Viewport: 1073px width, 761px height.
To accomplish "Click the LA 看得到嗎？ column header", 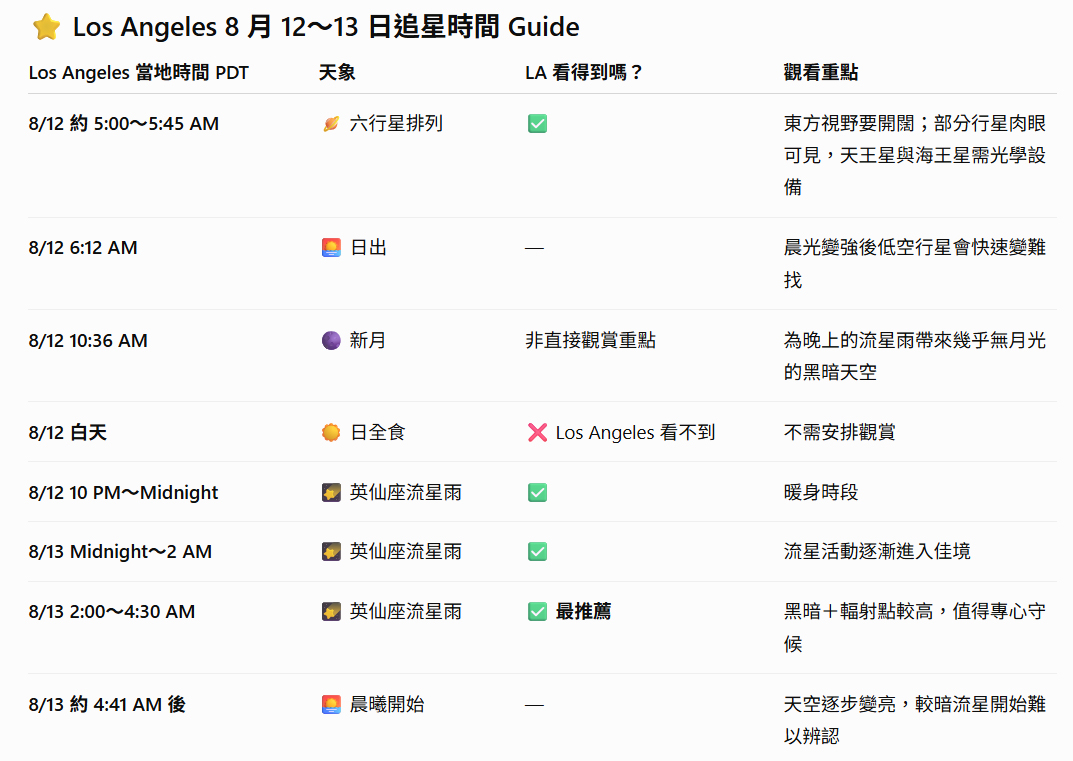I will [584, 73].
